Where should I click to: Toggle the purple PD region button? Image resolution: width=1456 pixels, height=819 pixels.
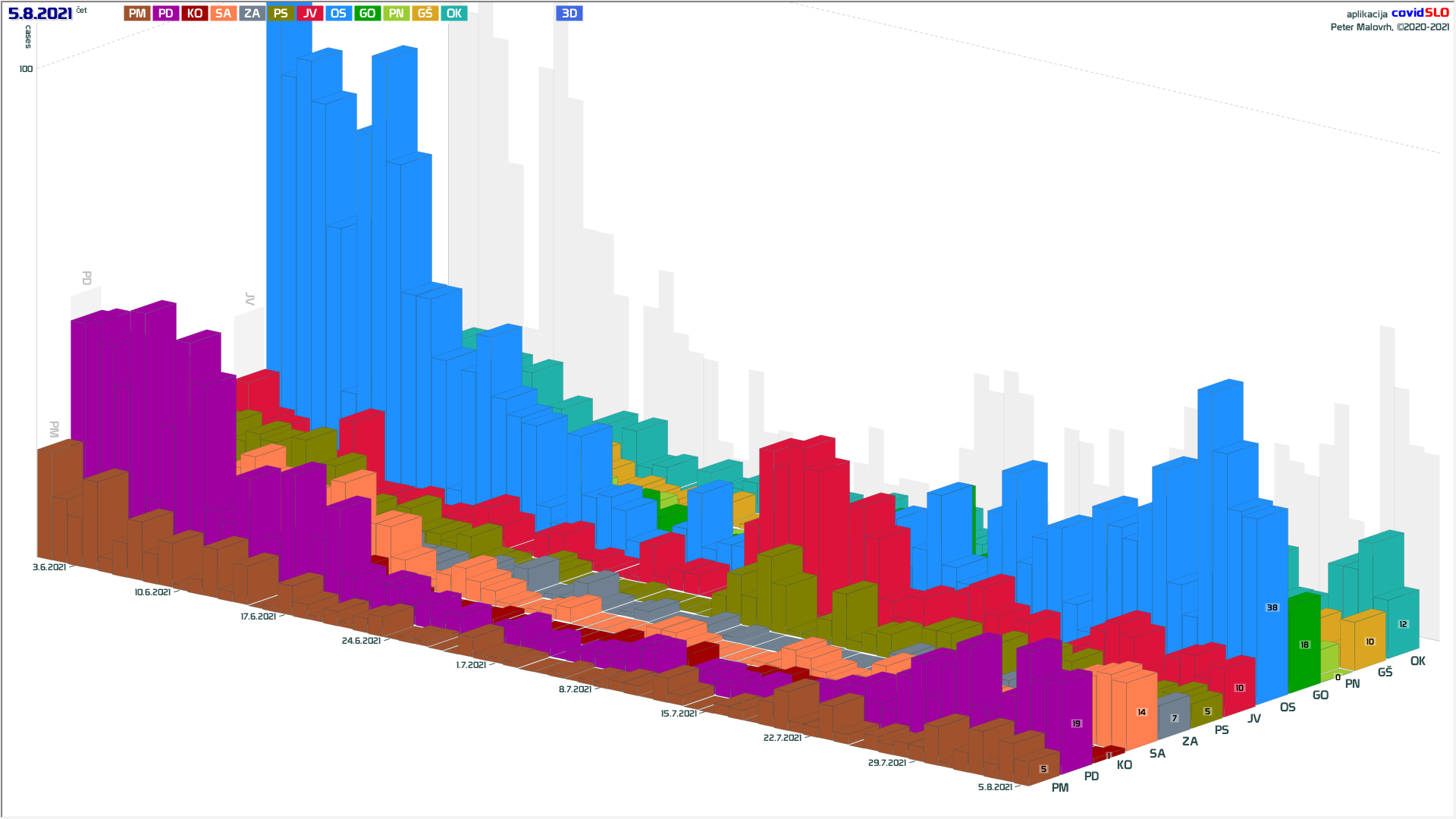coord(166,14)
